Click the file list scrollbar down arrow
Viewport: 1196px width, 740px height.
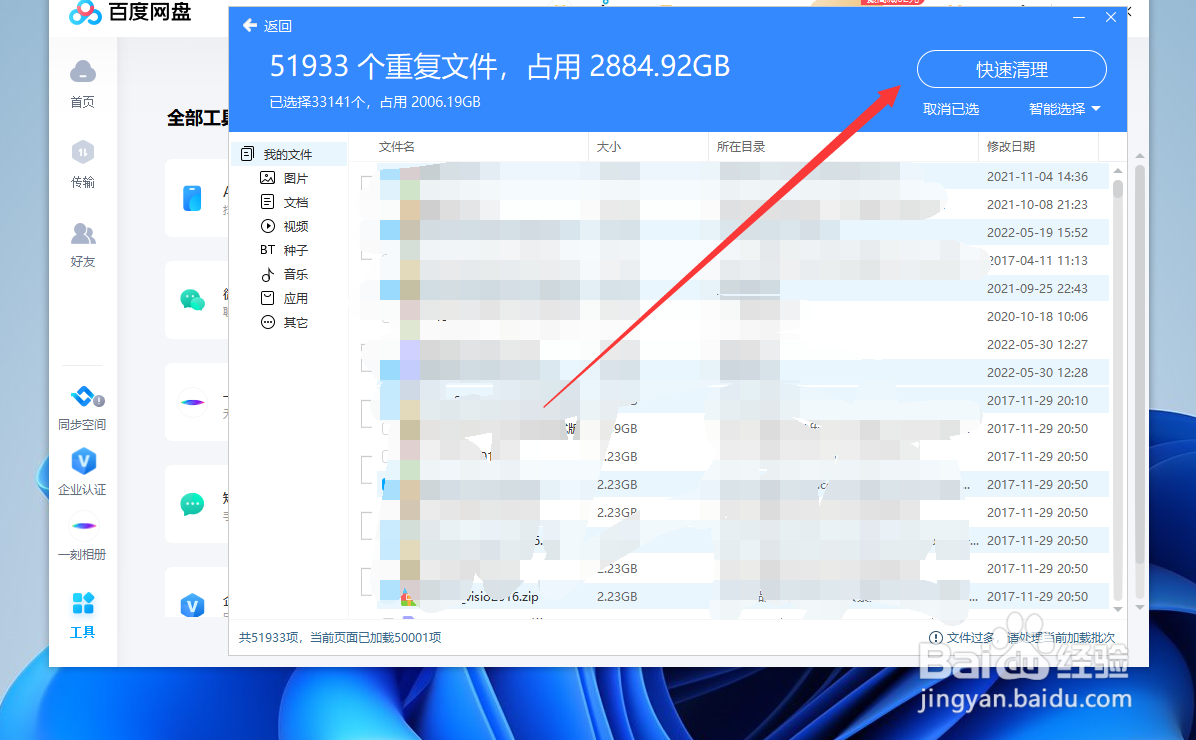[x=1117, y=609]
